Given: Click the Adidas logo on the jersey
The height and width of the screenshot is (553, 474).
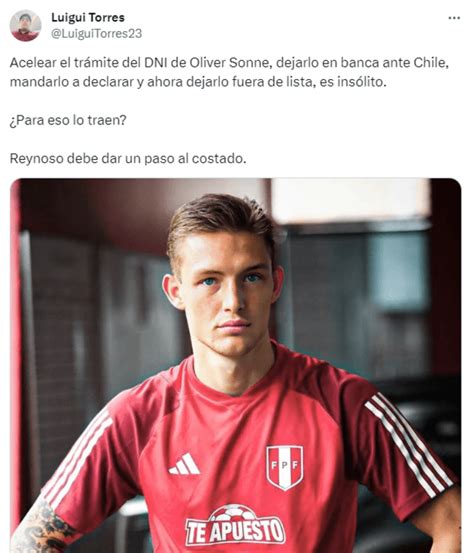Looking at the screenshot, I should click(x=184, y=463).
